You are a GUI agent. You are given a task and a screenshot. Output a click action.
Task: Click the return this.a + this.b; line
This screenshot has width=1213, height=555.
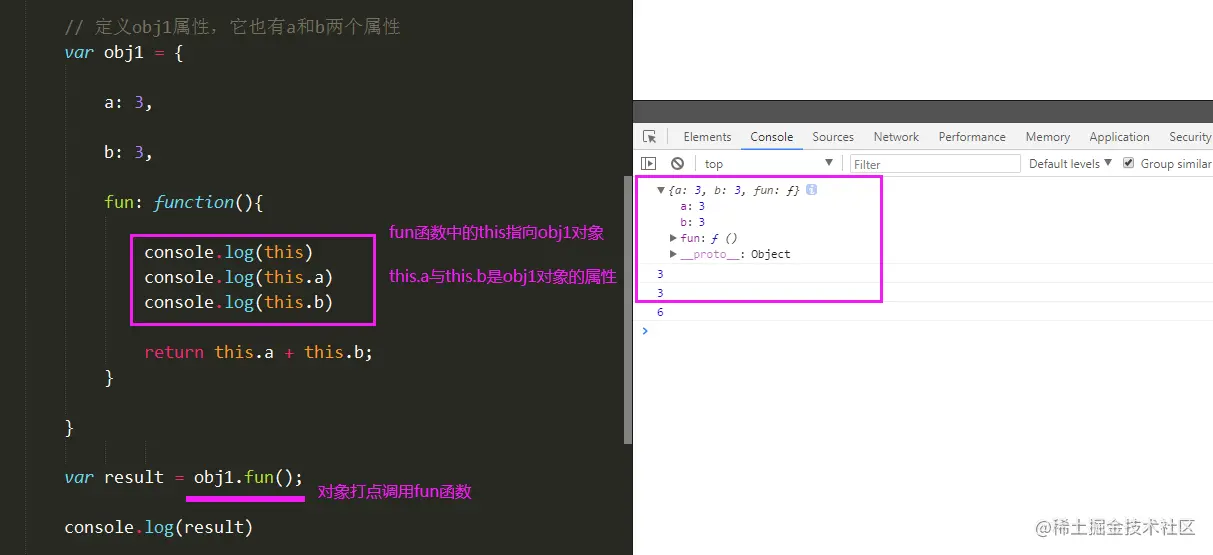coord(258,352)
